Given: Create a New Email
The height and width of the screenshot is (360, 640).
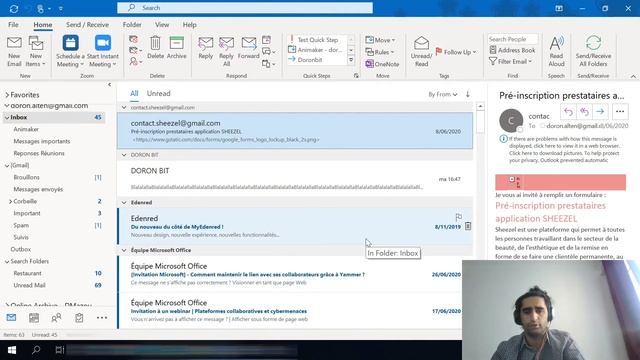Looking at the screenshot, I should coord(14,51).
